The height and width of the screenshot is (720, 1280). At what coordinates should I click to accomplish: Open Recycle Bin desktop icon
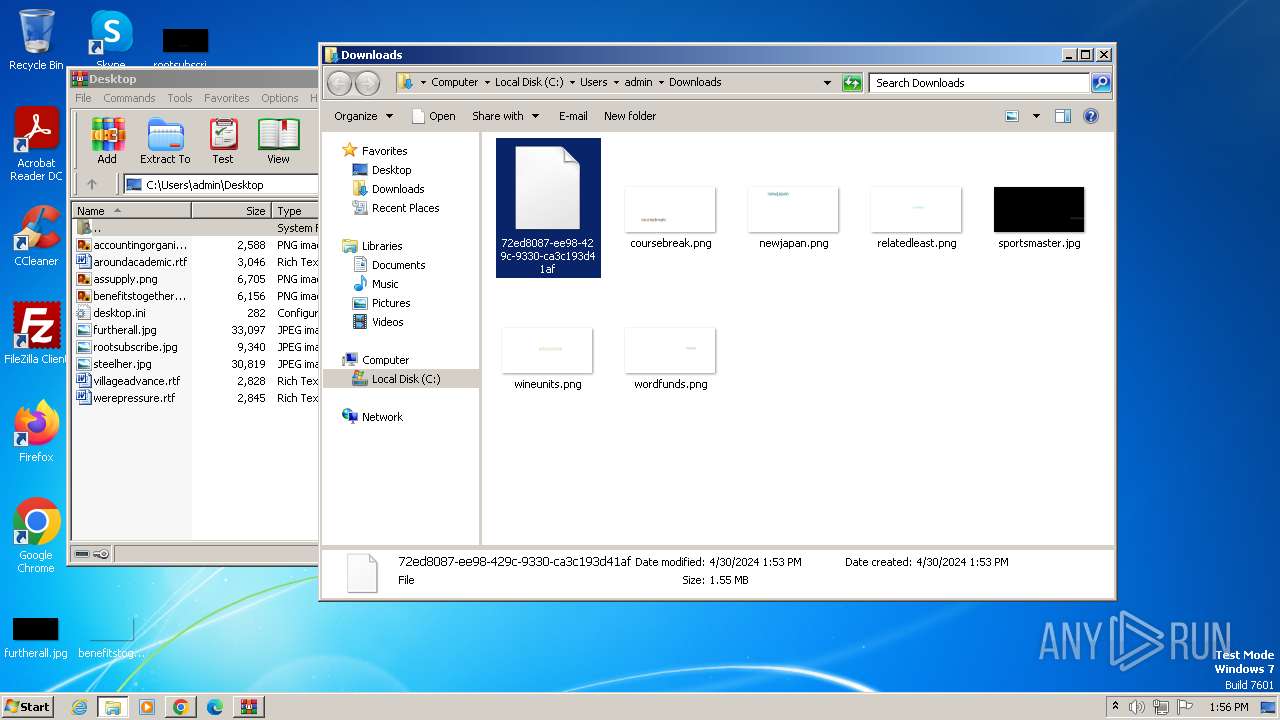click(x=36, y=40)
